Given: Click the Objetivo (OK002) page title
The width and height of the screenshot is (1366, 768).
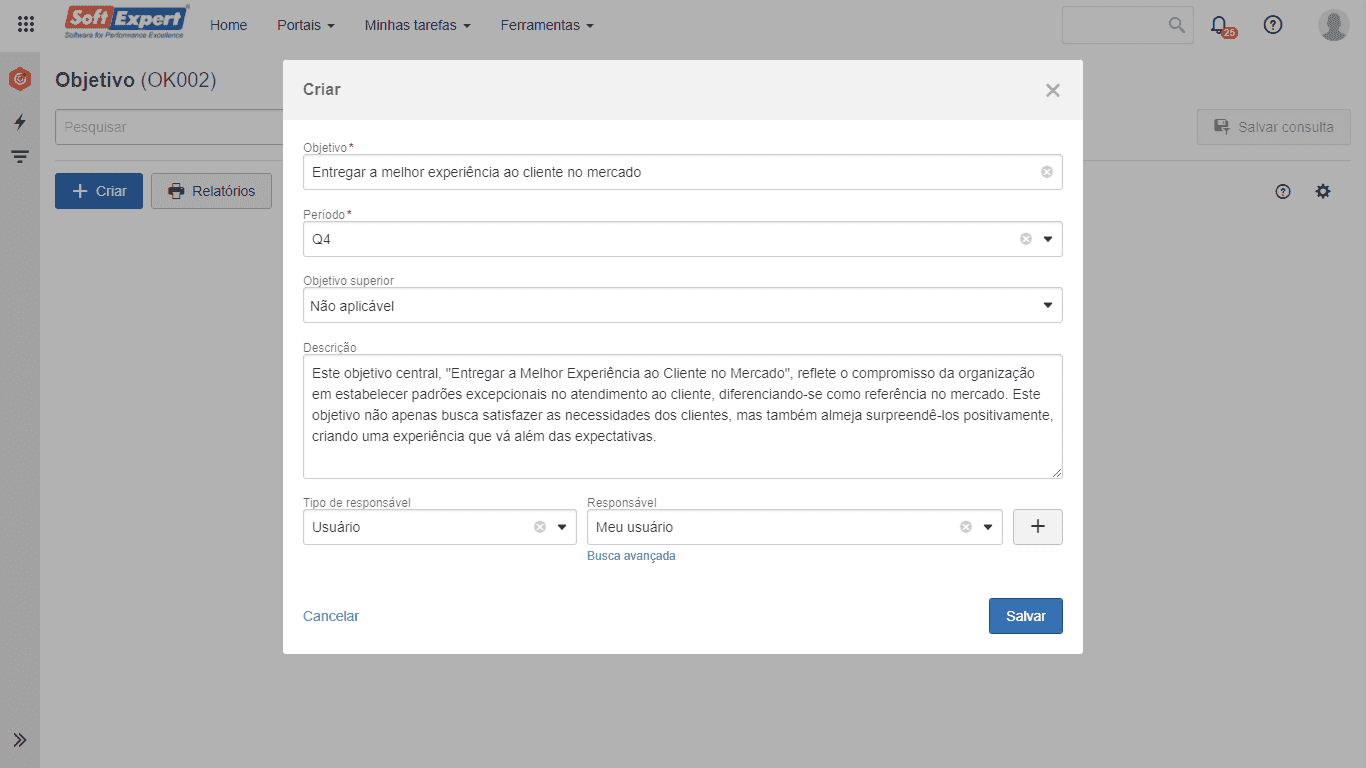Looking at the screenshot, I should 136,80.
